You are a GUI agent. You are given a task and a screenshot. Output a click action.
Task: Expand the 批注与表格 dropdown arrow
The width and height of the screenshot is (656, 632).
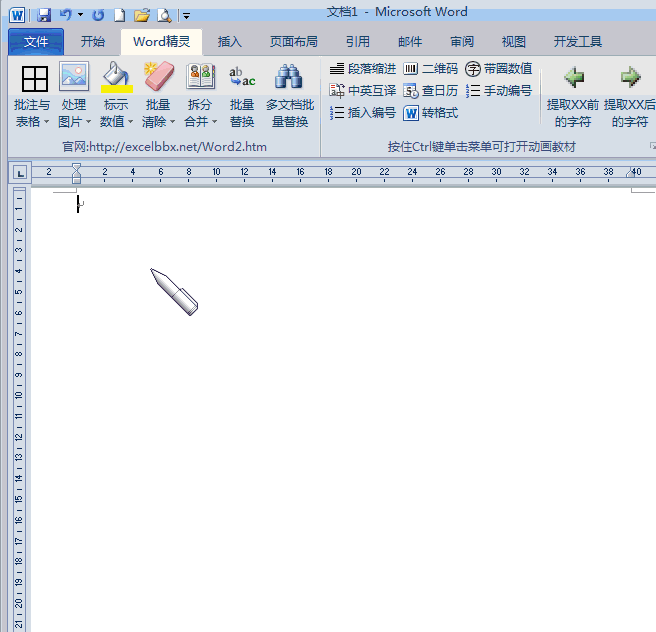(x=46, y=122)
